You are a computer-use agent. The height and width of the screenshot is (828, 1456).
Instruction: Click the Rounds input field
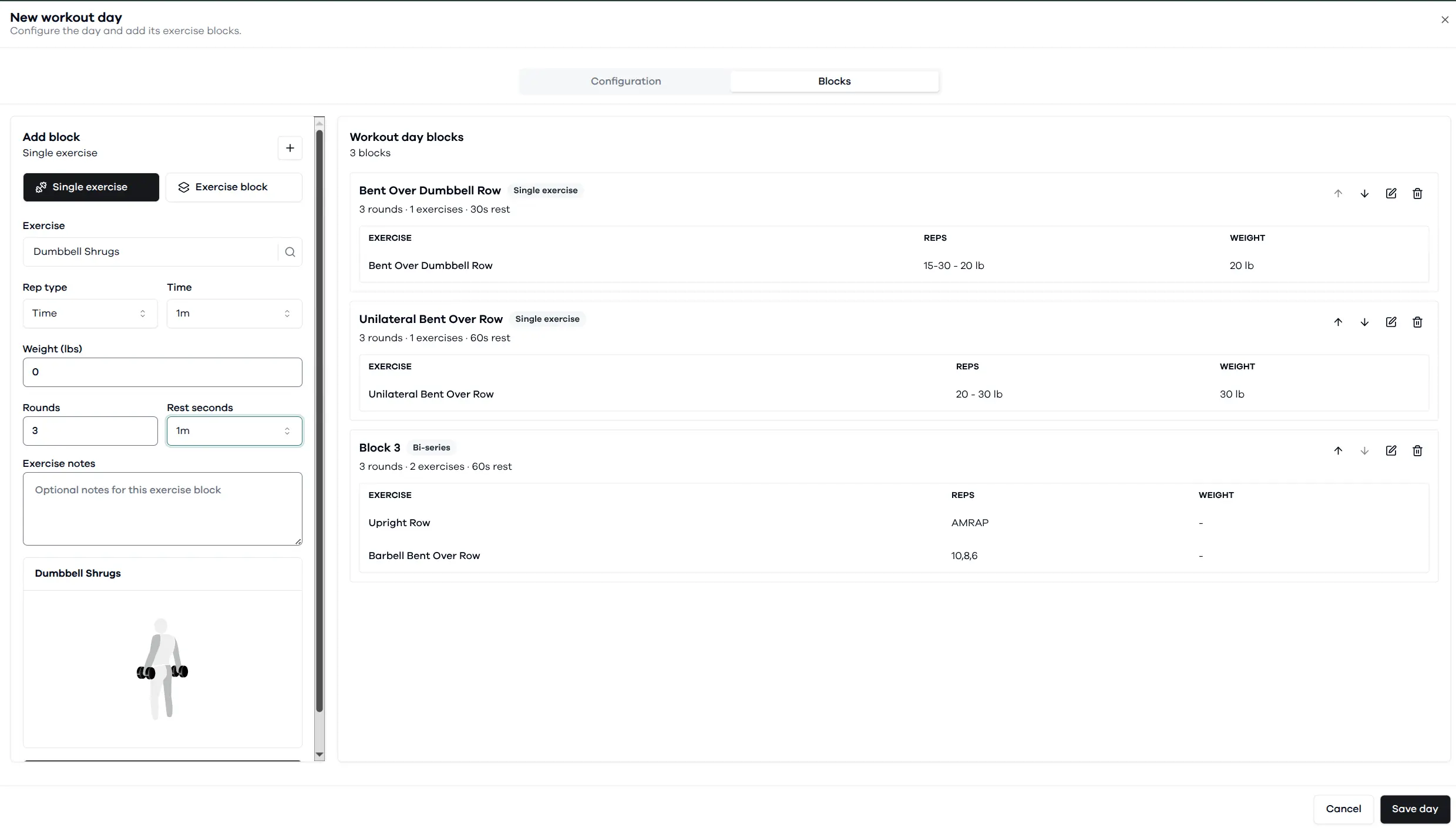[x=90, y=431]
